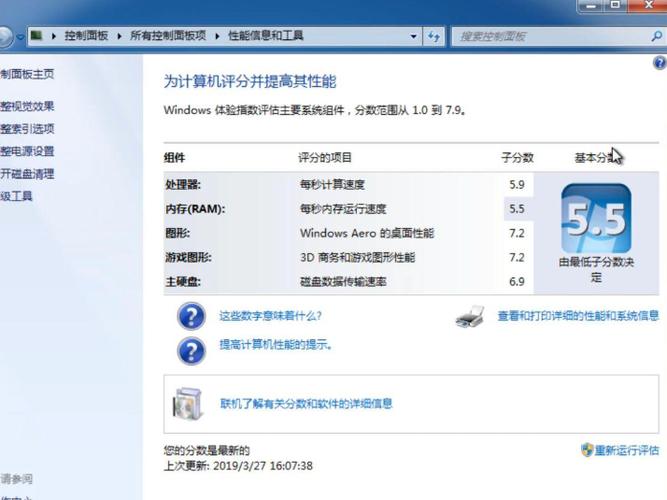Select 主硬盘 row label
This screenshot has width=667, height=500.
pos(183,282)
